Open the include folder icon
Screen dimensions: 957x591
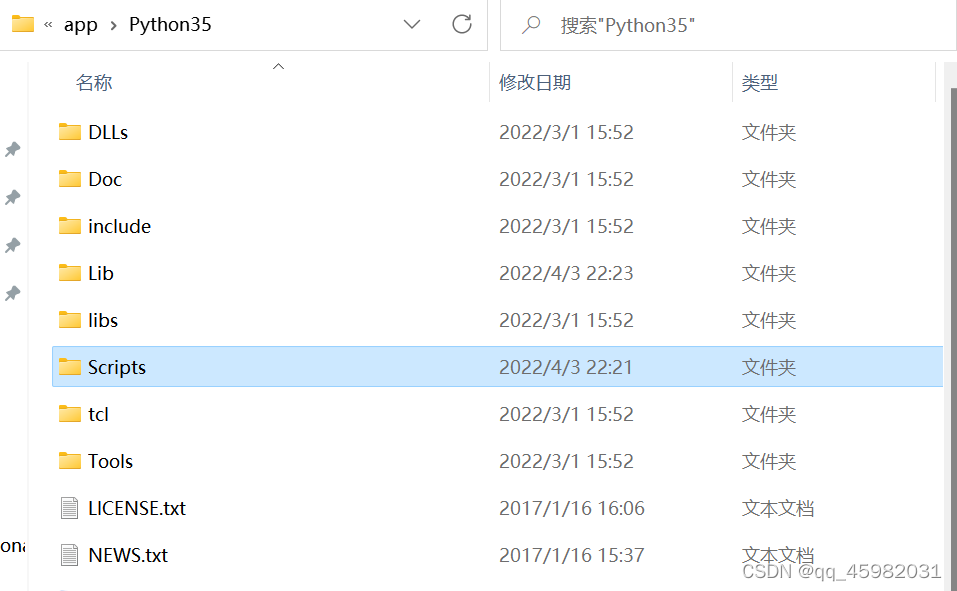coord(68,225)
